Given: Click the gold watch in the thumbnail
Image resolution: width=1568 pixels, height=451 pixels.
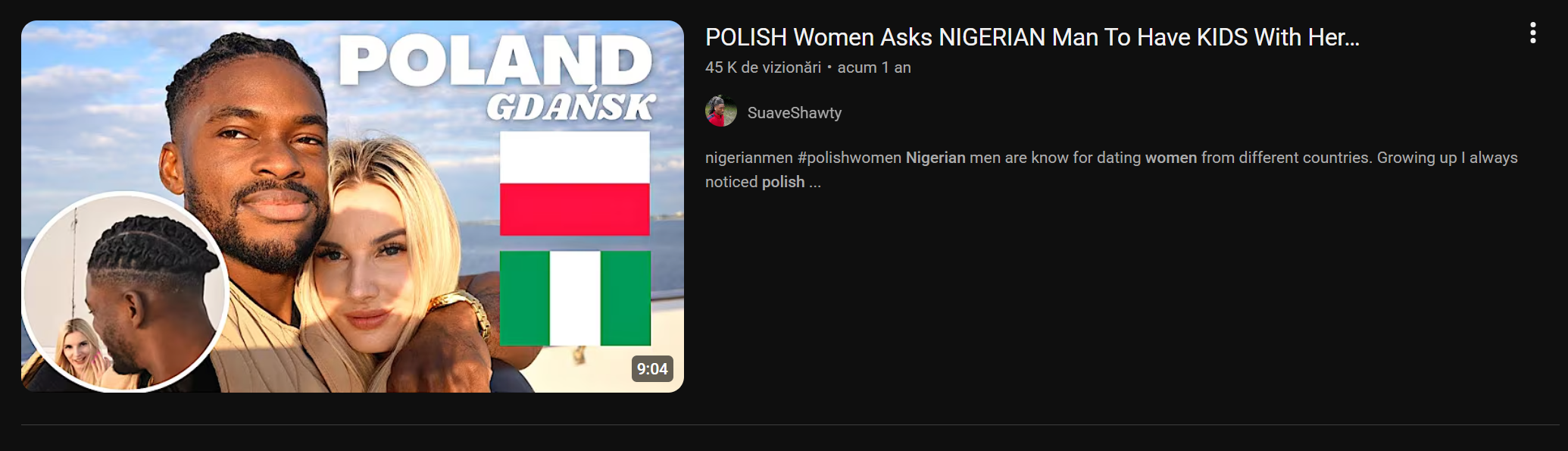Looking at the screenshot, I should click(x=462, y=309).
